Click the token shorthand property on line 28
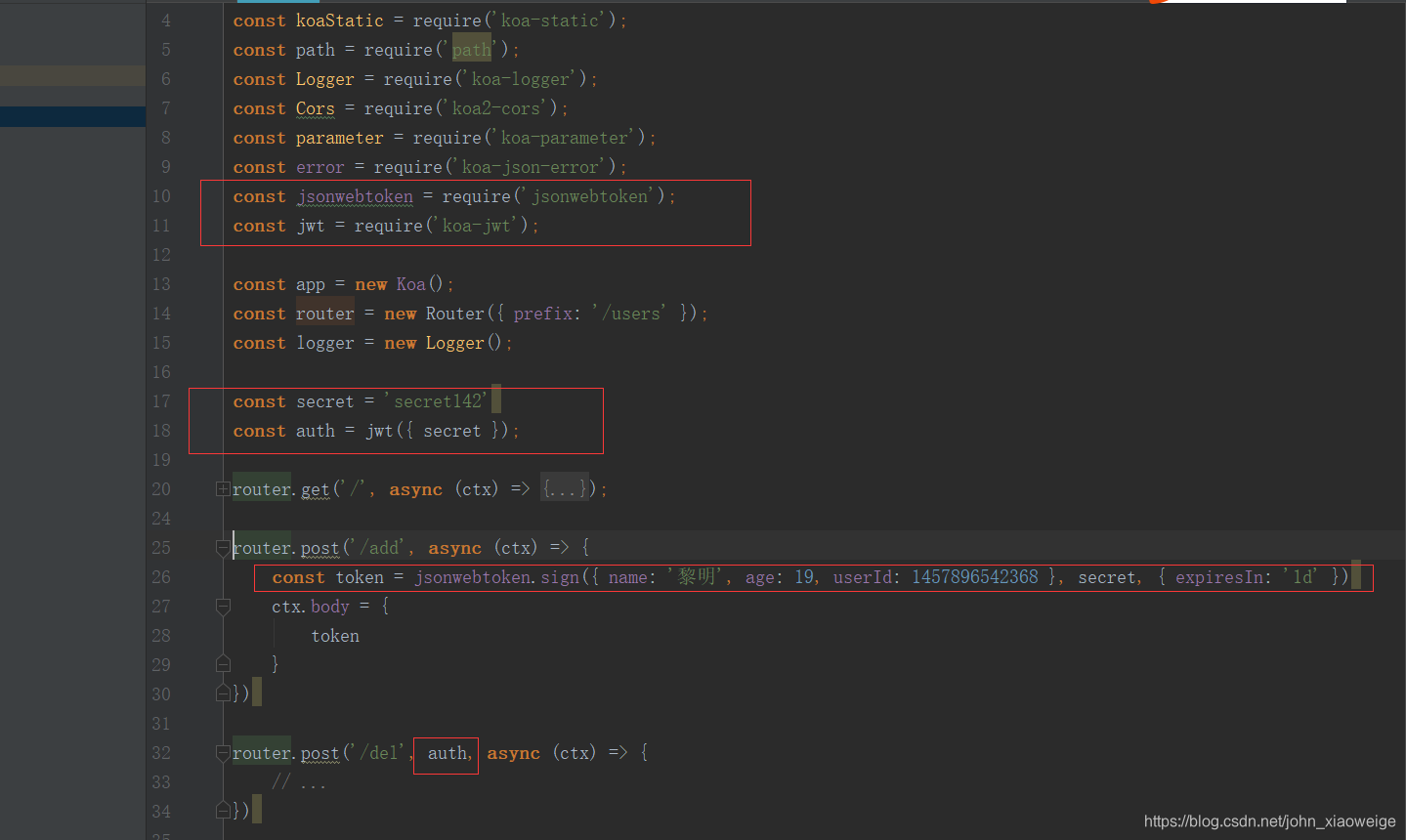This screenshot has height=840, width=1406. 335,636
